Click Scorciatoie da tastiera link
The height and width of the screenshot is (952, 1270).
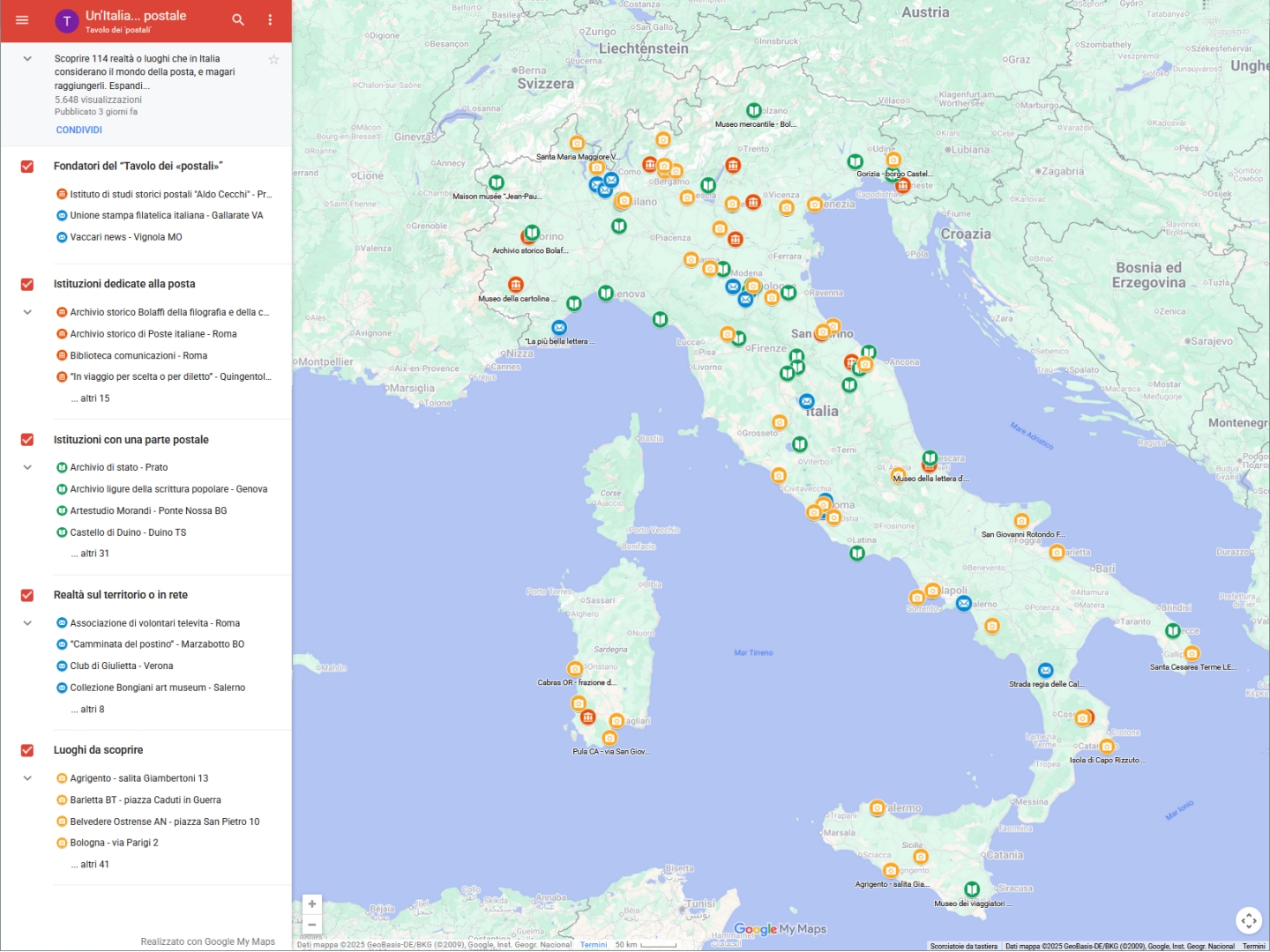click(x=963, y=947)
